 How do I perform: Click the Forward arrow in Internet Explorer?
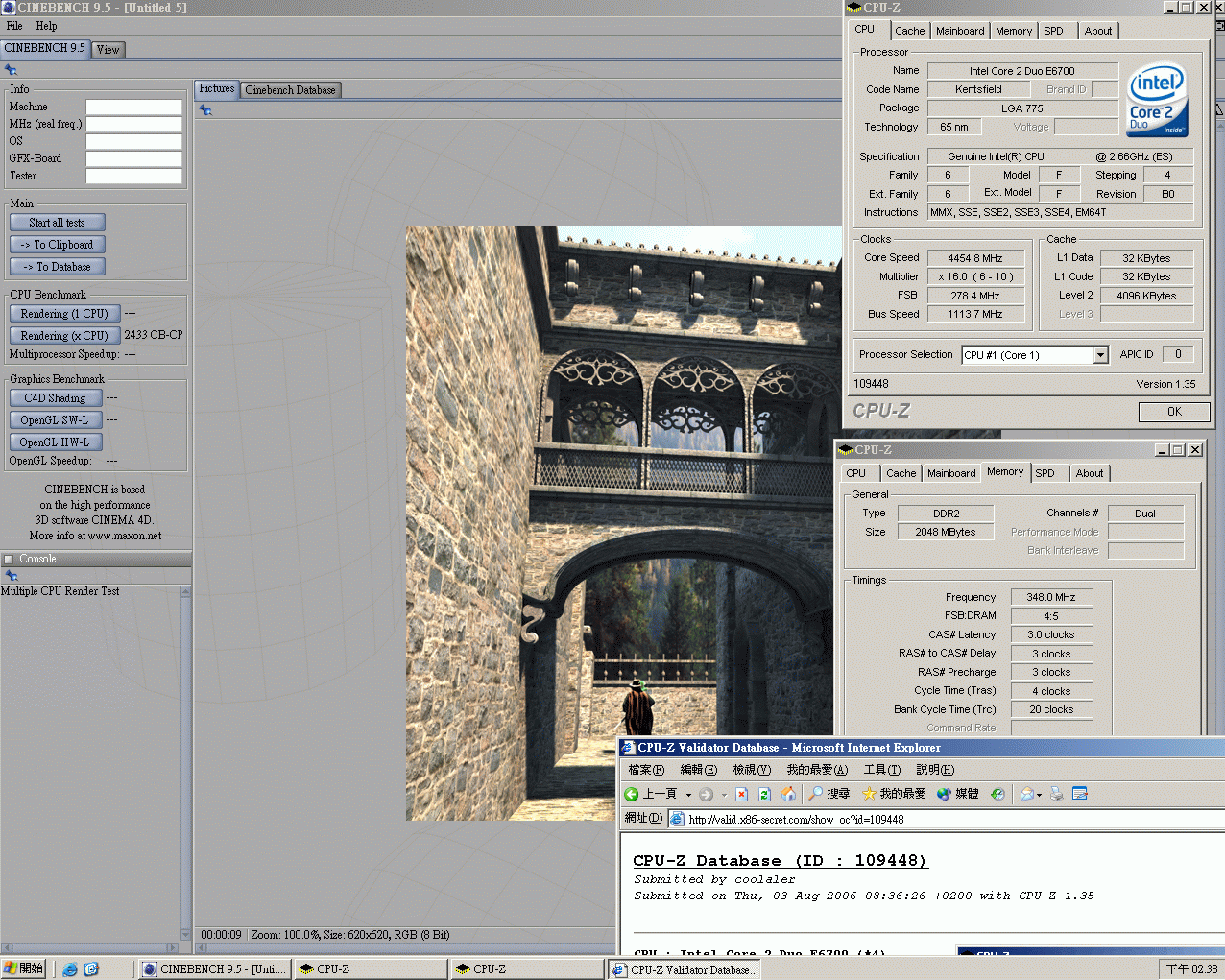coord(706,794)
